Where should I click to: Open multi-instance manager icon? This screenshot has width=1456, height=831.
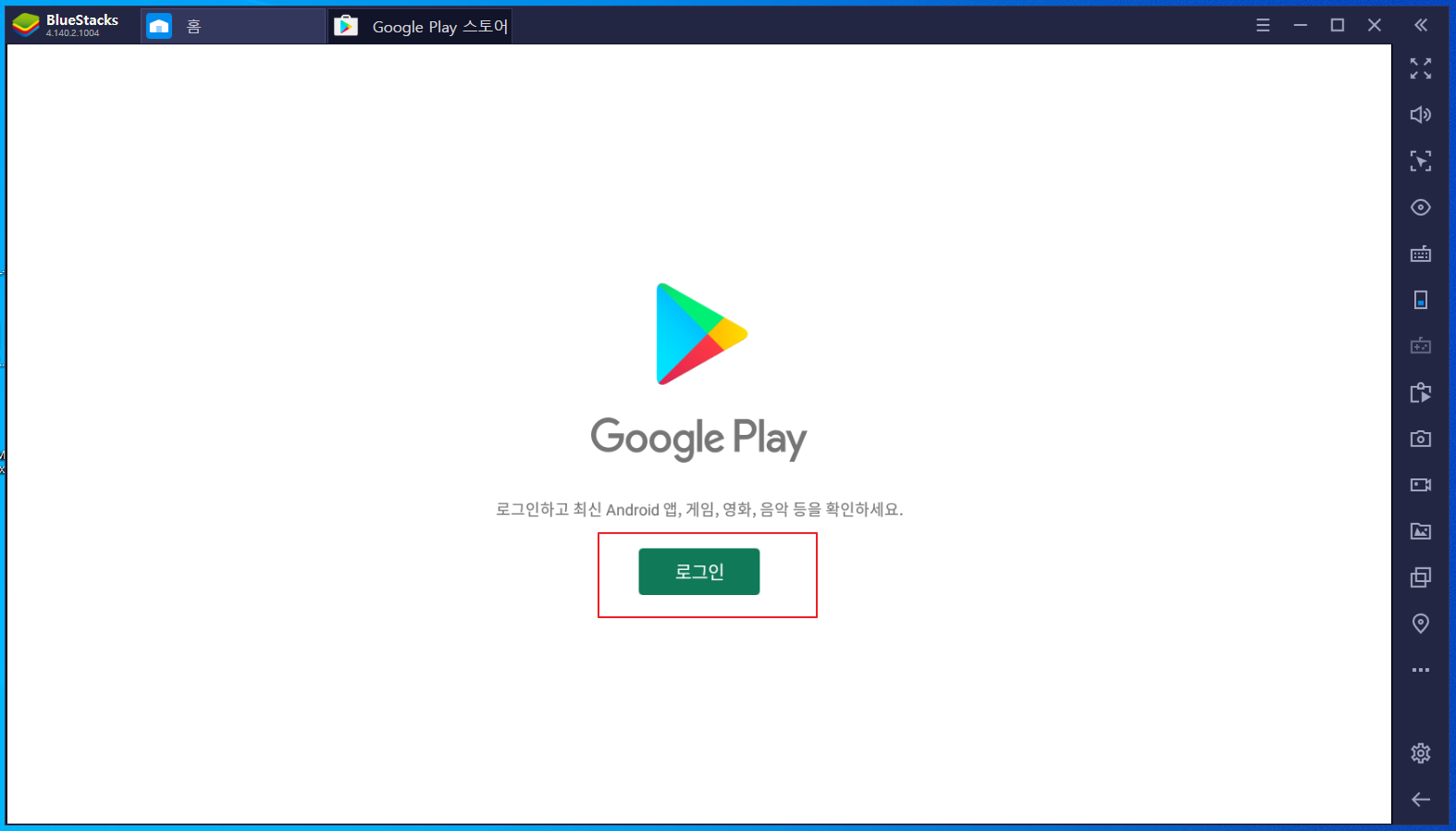point(1421,577)
